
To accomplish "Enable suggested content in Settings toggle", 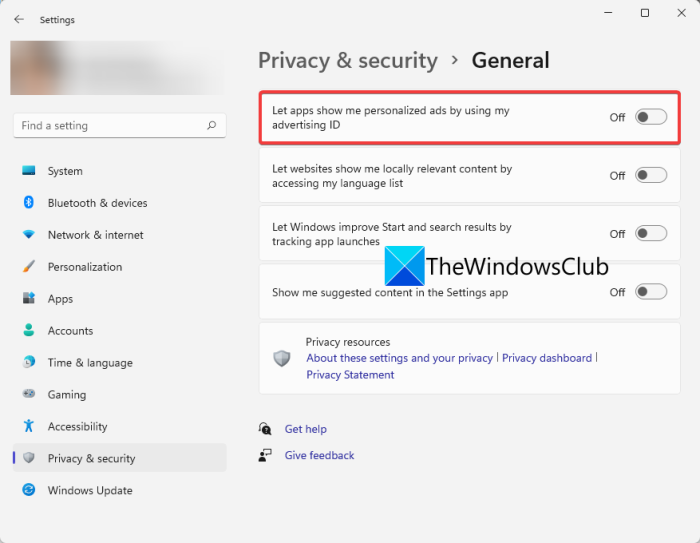I will (x=651, y=292).
